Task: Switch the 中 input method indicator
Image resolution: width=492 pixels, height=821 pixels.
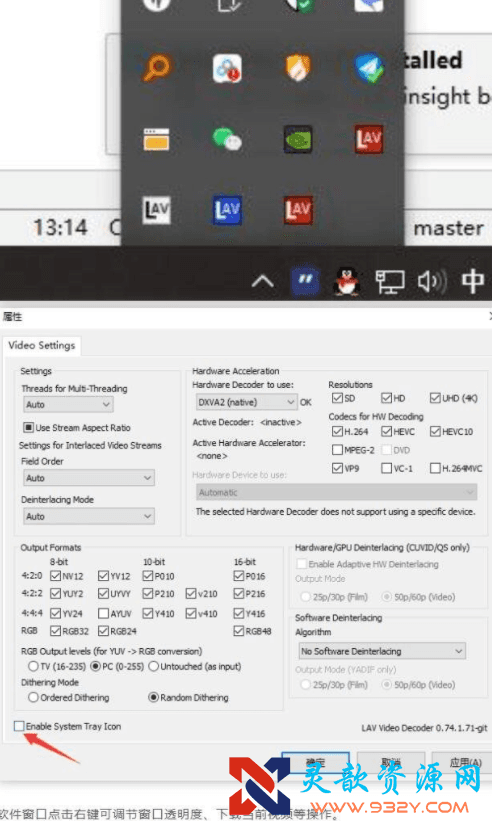Action: coord(473,281)
